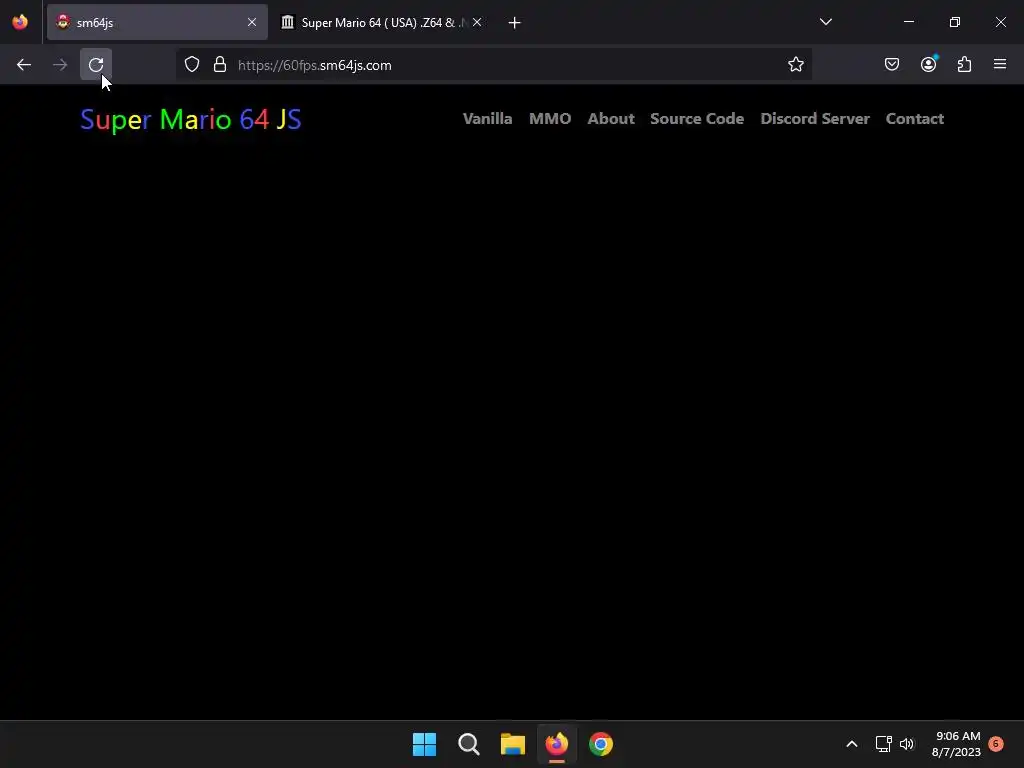Viewport: 1024px width, 768px height.
Task: Open the Firefox account menu
Action: coord(928,65)
